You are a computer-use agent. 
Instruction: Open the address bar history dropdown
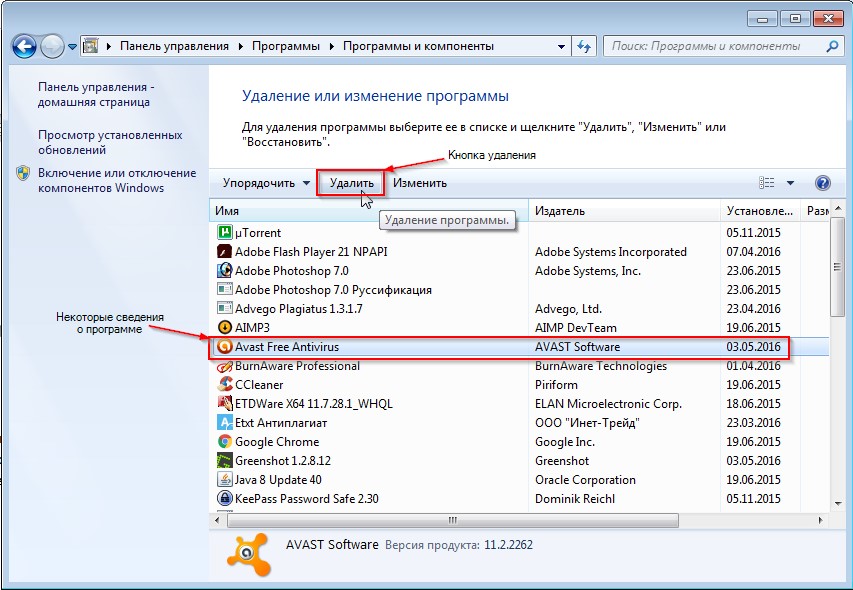pos(560,46)
